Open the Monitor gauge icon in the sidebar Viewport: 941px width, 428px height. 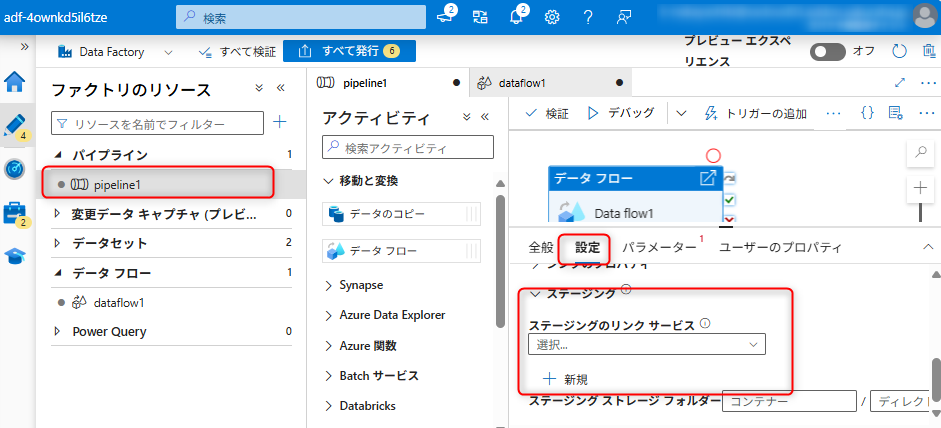click(14, 169)
